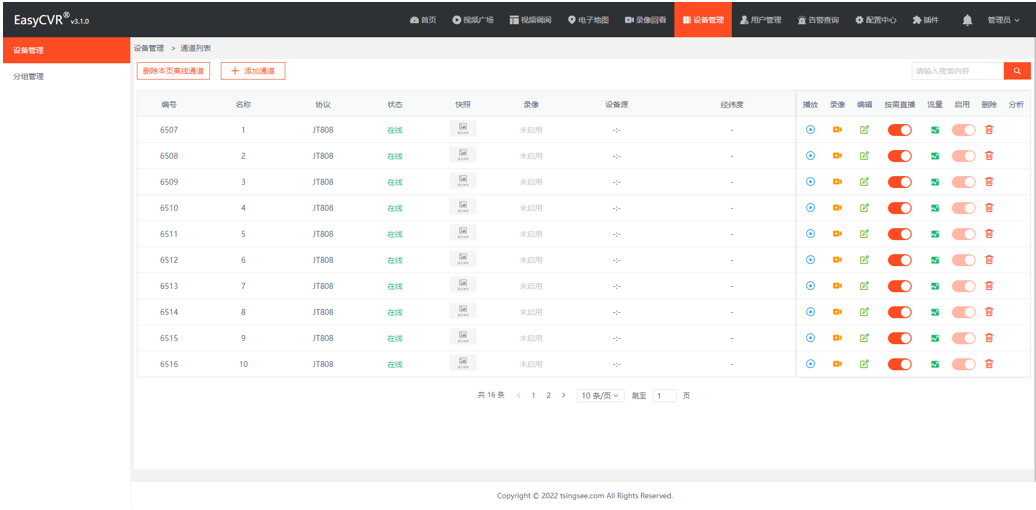
Task: Go to previous page arrow
Action: coord(519,396)
